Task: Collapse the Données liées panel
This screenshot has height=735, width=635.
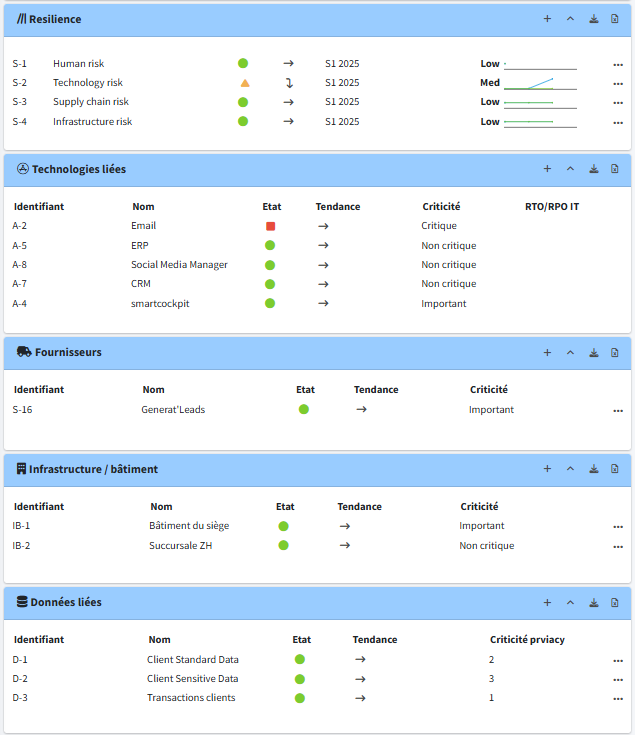Action: coord(570,603)
